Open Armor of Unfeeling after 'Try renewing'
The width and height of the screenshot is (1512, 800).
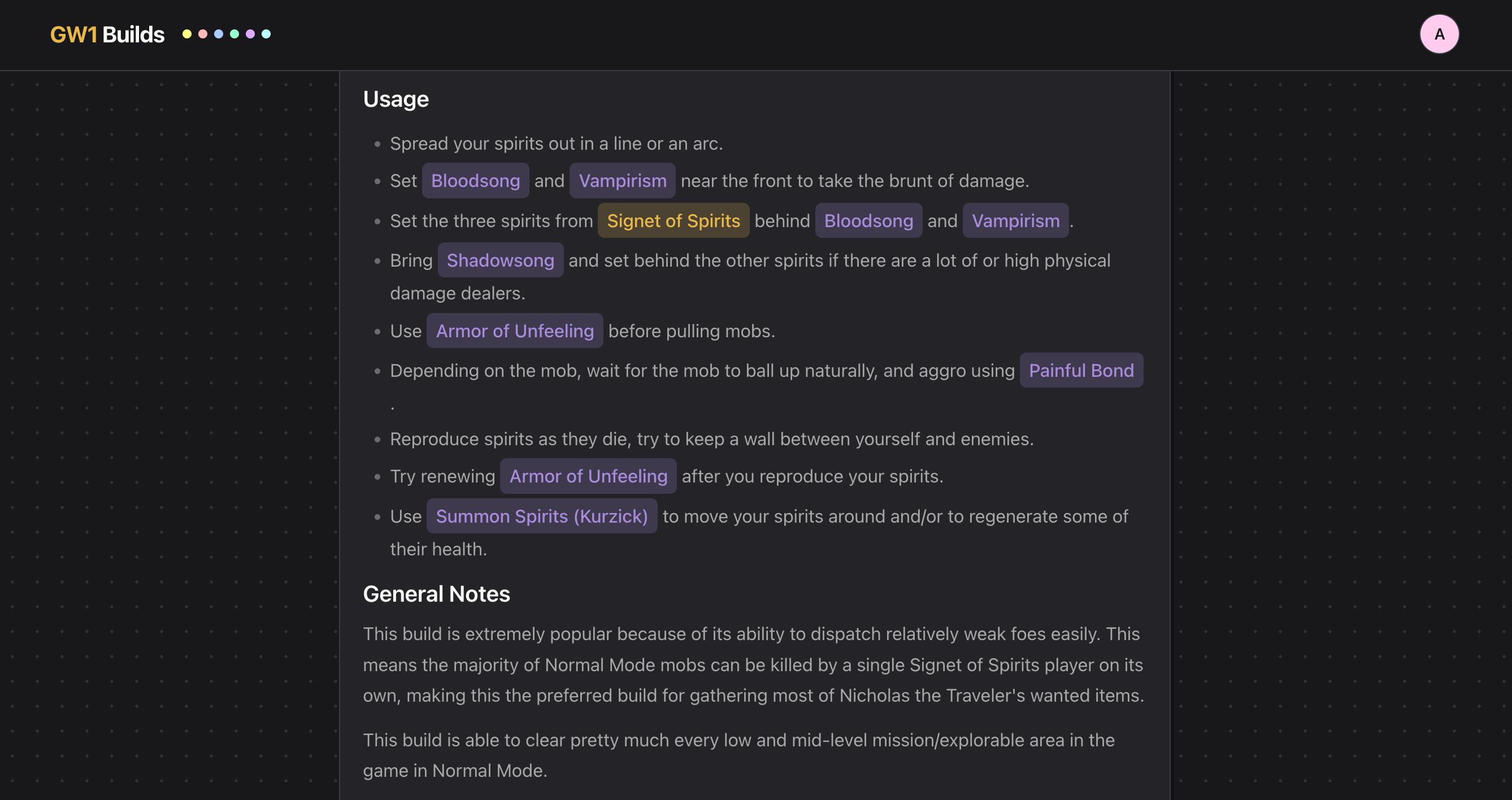click(x=588, y=476)
